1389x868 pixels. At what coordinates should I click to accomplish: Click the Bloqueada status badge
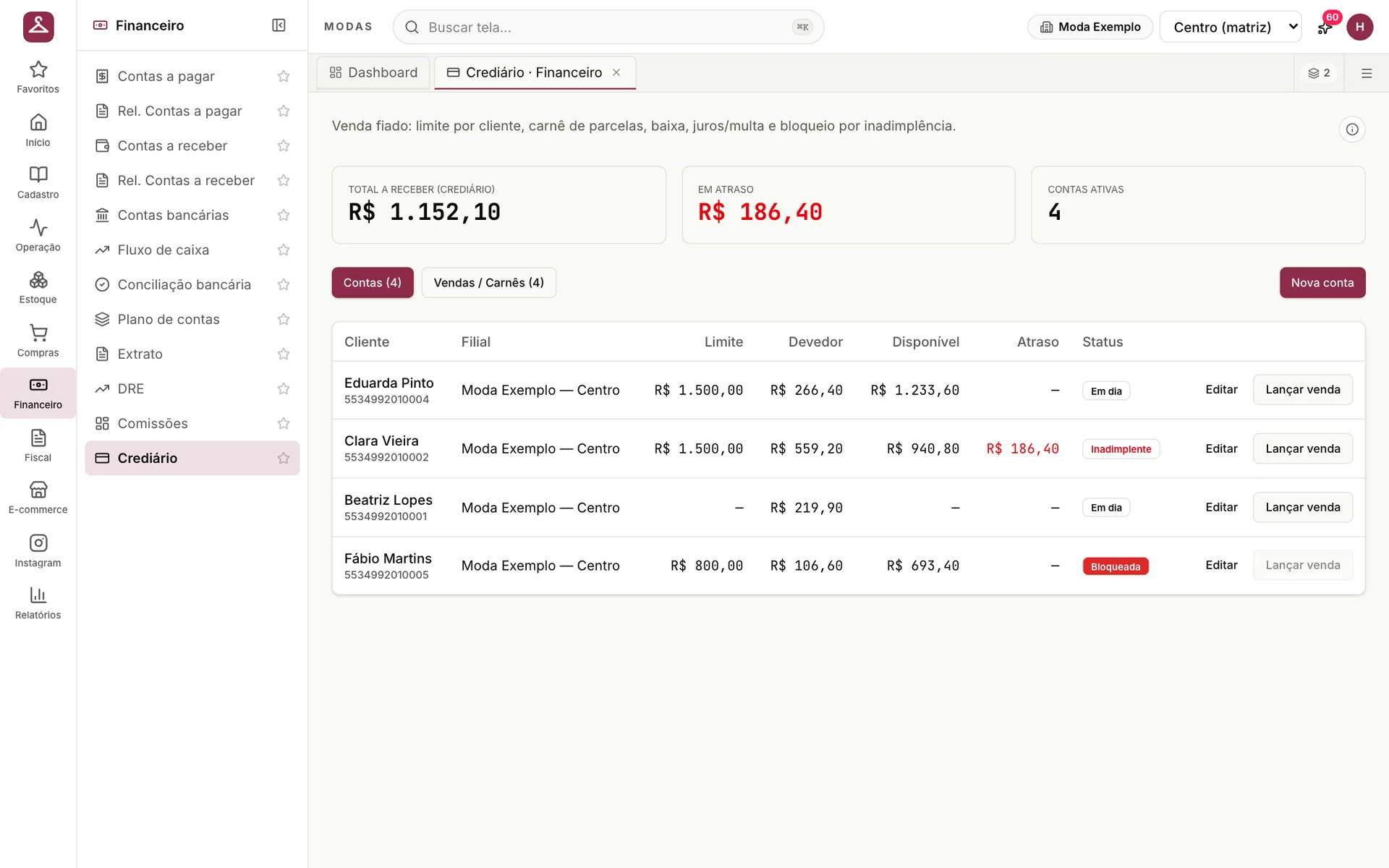1116,566
